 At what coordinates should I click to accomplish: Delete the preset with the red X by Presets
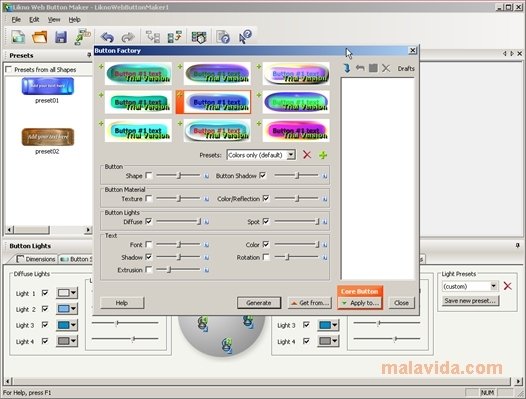point(307,155)
